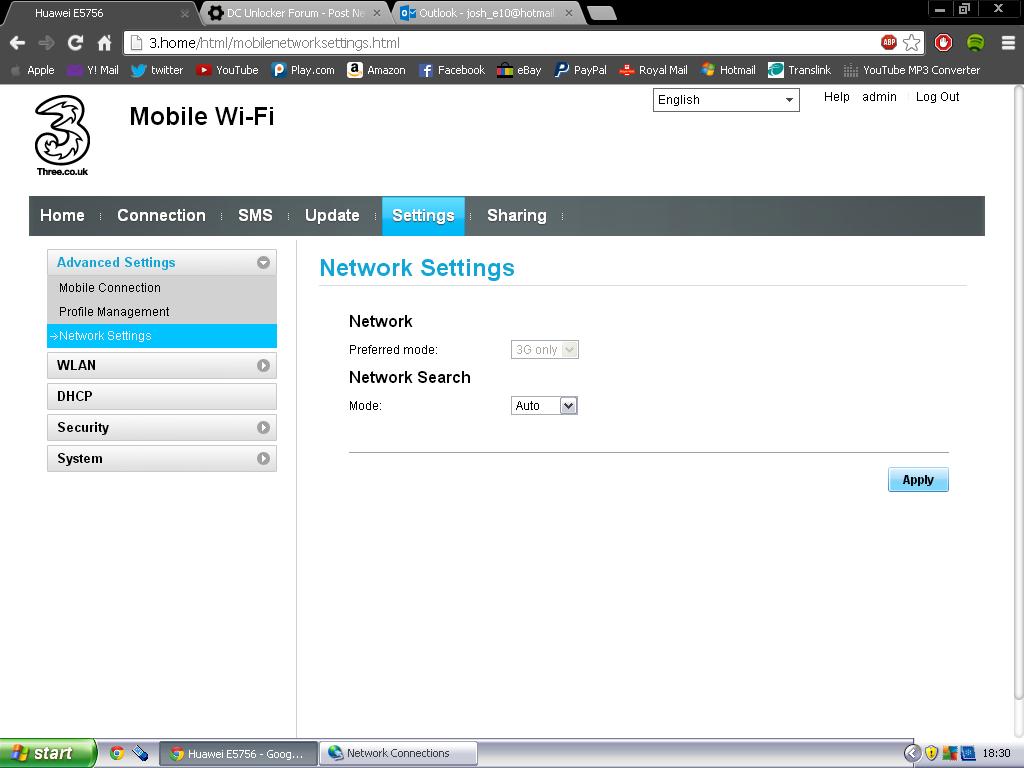The height and width of the screenshot is (768, 1024).
Task: Click the Three.co.uk logo
Action: click(x=62, y=136)
